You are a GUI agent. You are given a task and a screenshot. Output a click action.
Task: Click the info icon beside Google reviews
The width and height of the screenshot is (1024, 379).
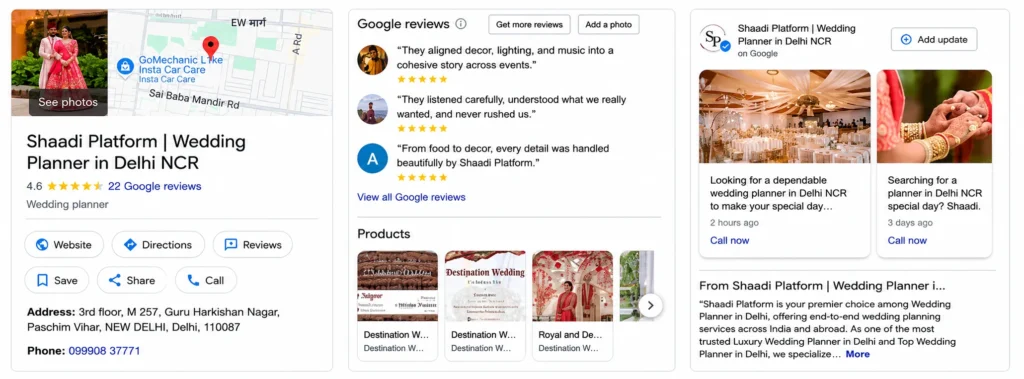pyautogui.click(x=461, y=24)
